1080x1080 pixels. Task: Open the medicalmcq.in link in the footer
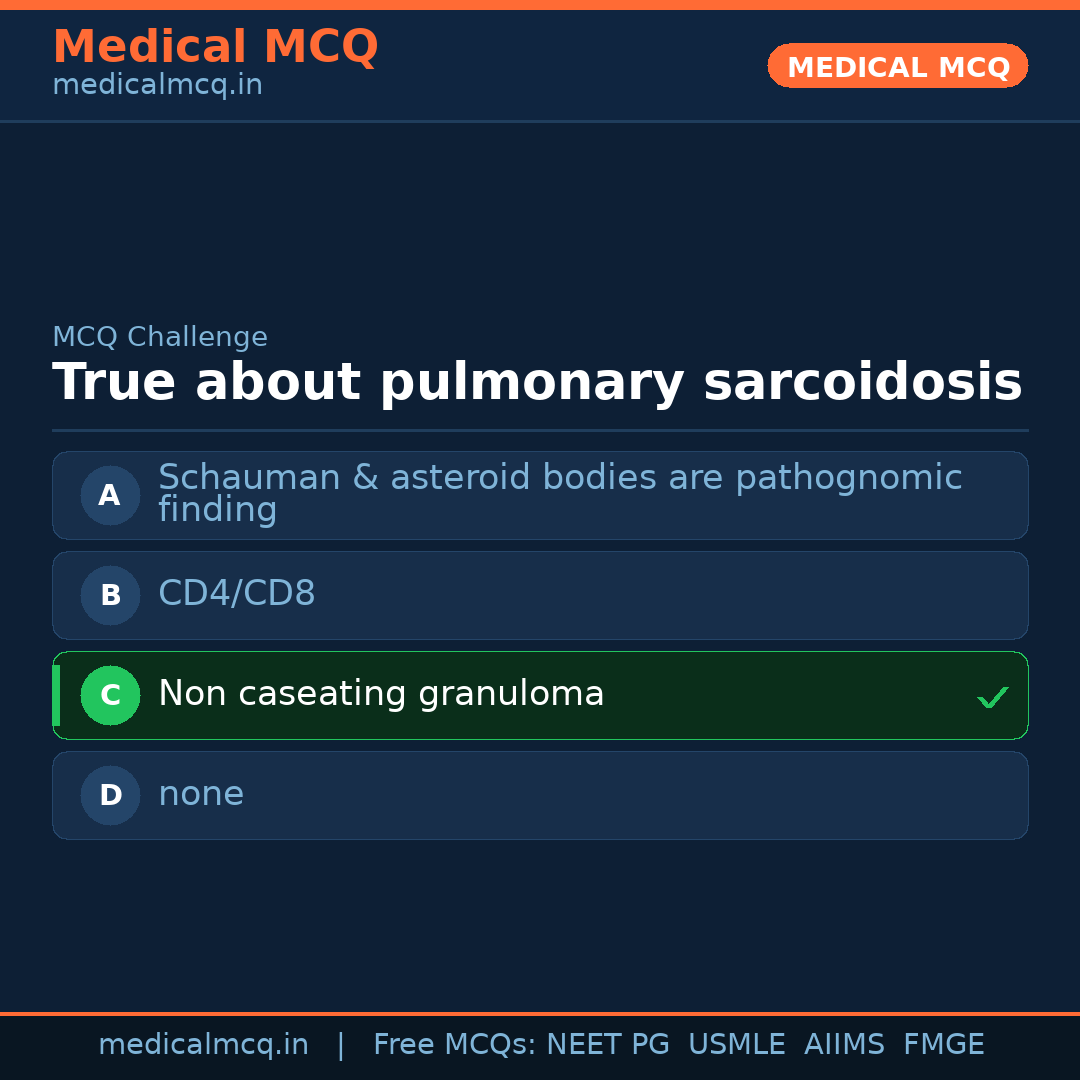tap(203, 1045)
